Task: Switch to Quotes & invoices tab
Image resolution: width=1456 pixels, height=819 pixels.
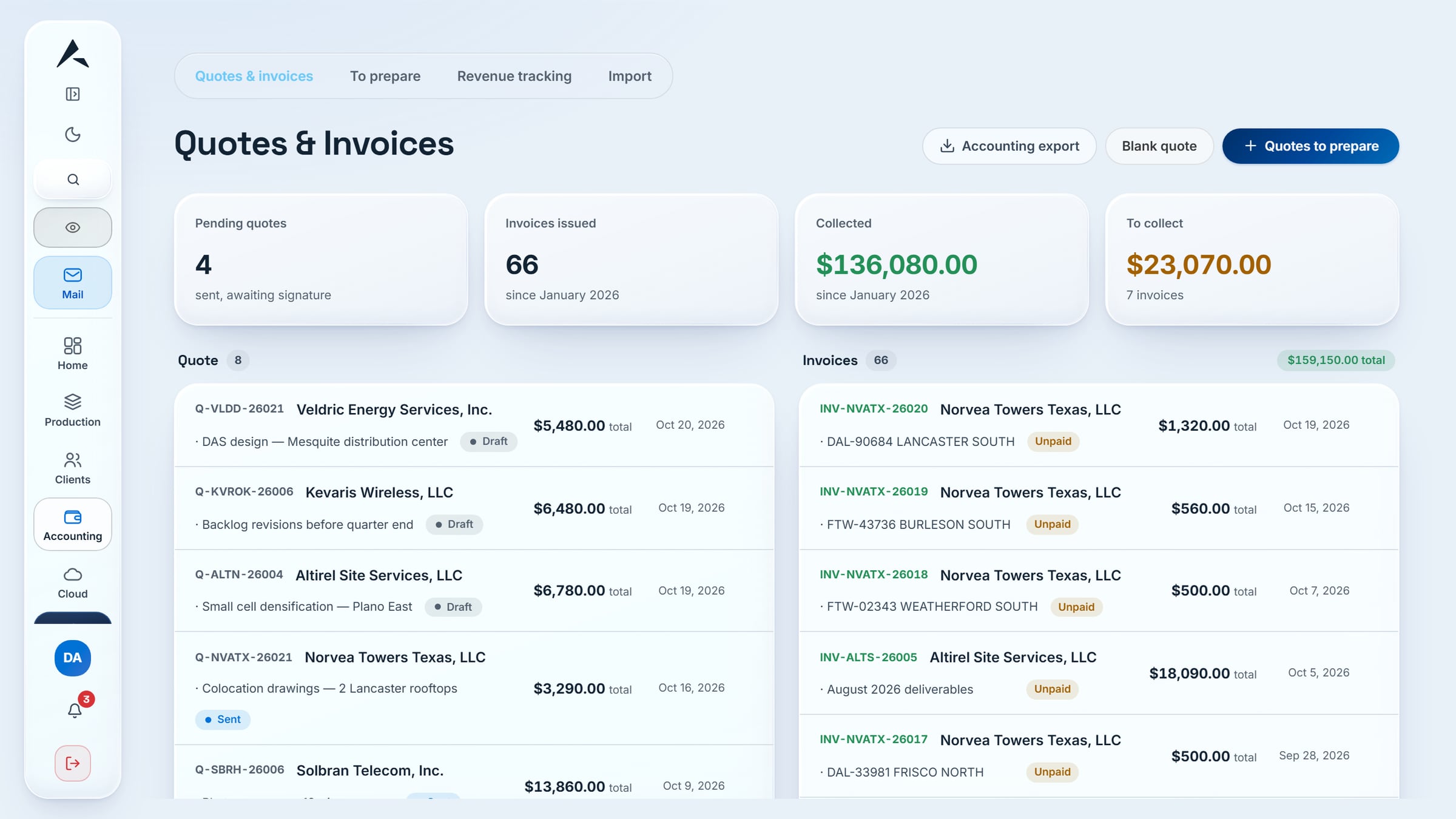Action: [x=254, y=76]
